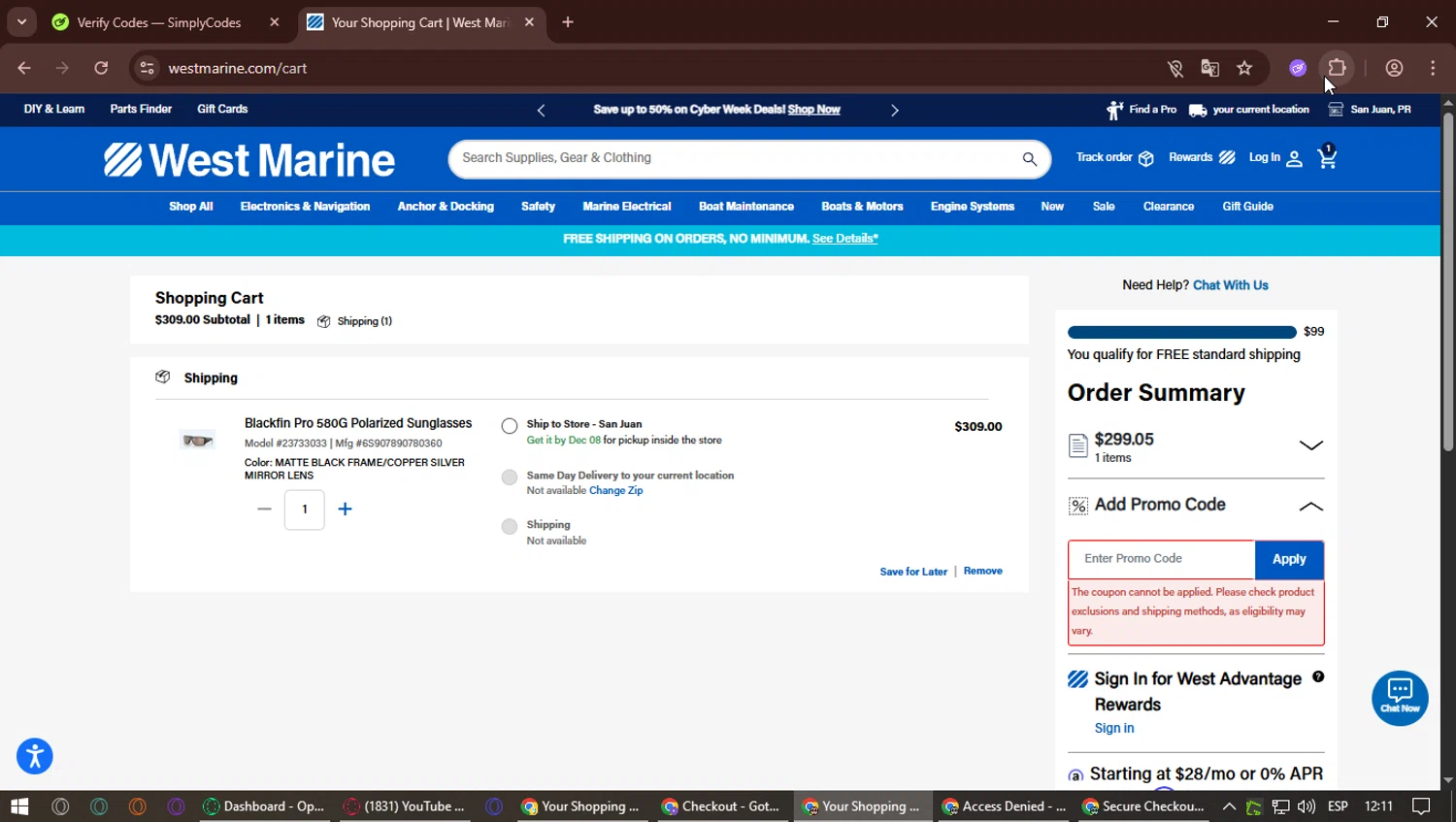Viewport: 1456px width, 822px height.
Task: Switch to Verify Codes SimplyCodes tab
Action: click(x=160, y=22)
